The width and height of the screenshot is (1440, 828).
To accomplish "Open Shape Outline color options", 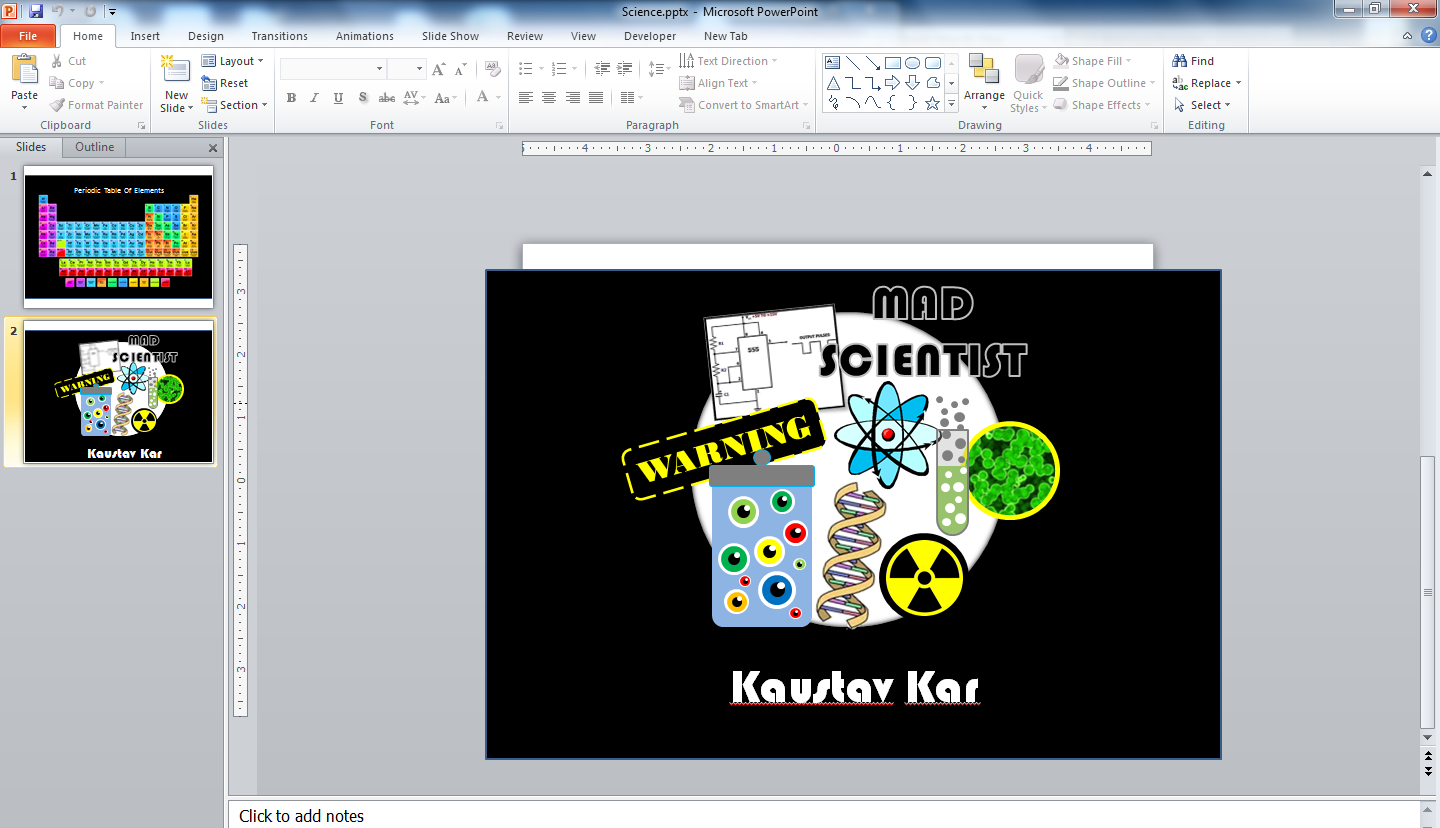I will coord(1105,83).
